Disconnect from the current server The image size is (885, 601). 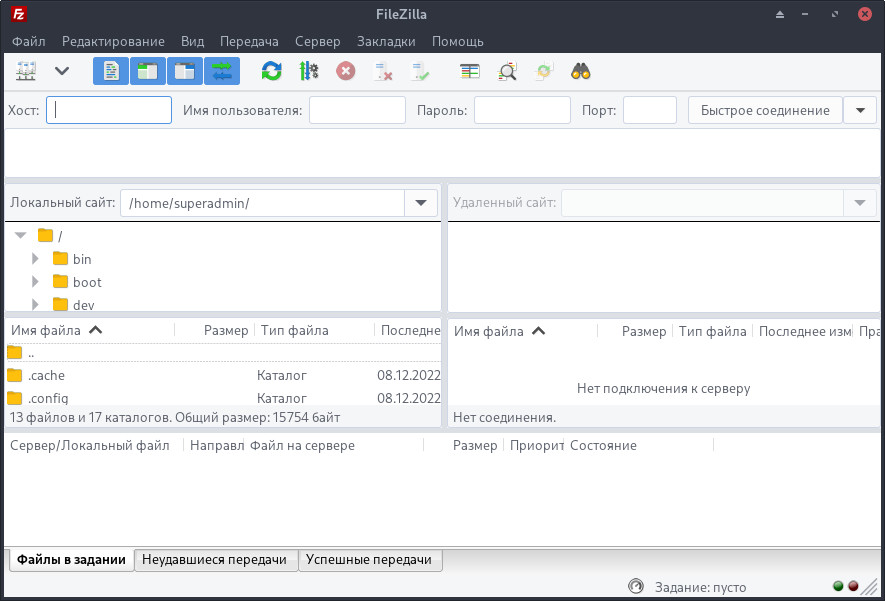pyautogui.click(x=383, y=72)
